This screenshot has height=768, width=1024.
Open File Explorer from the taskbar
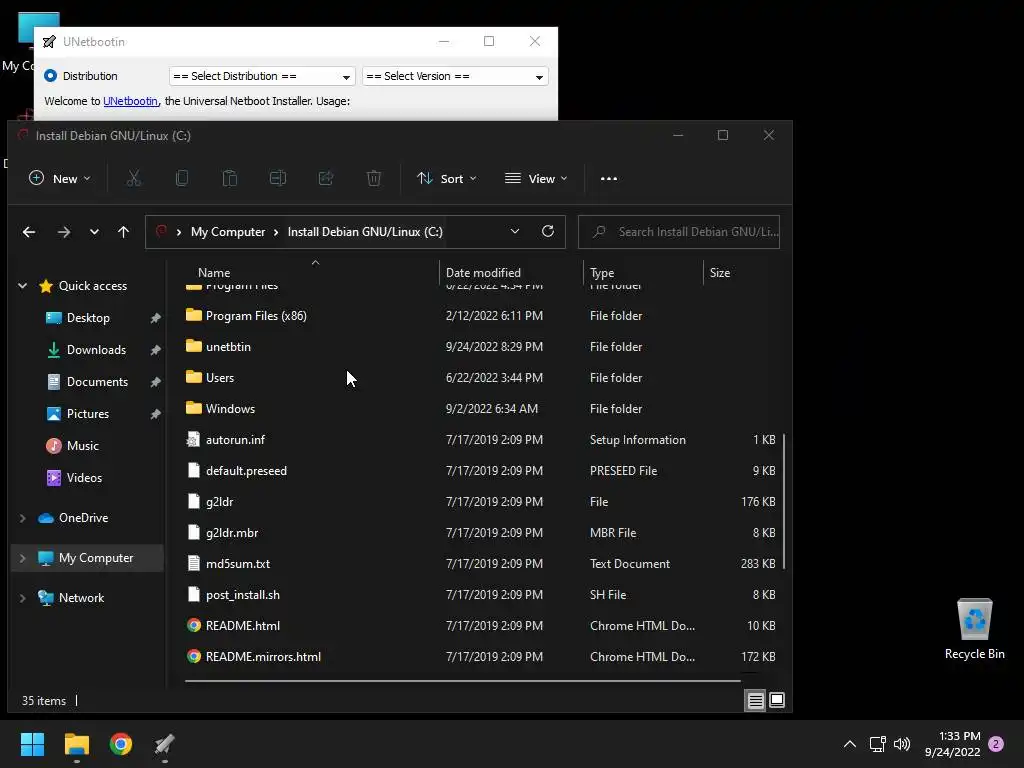coord(77,744)
